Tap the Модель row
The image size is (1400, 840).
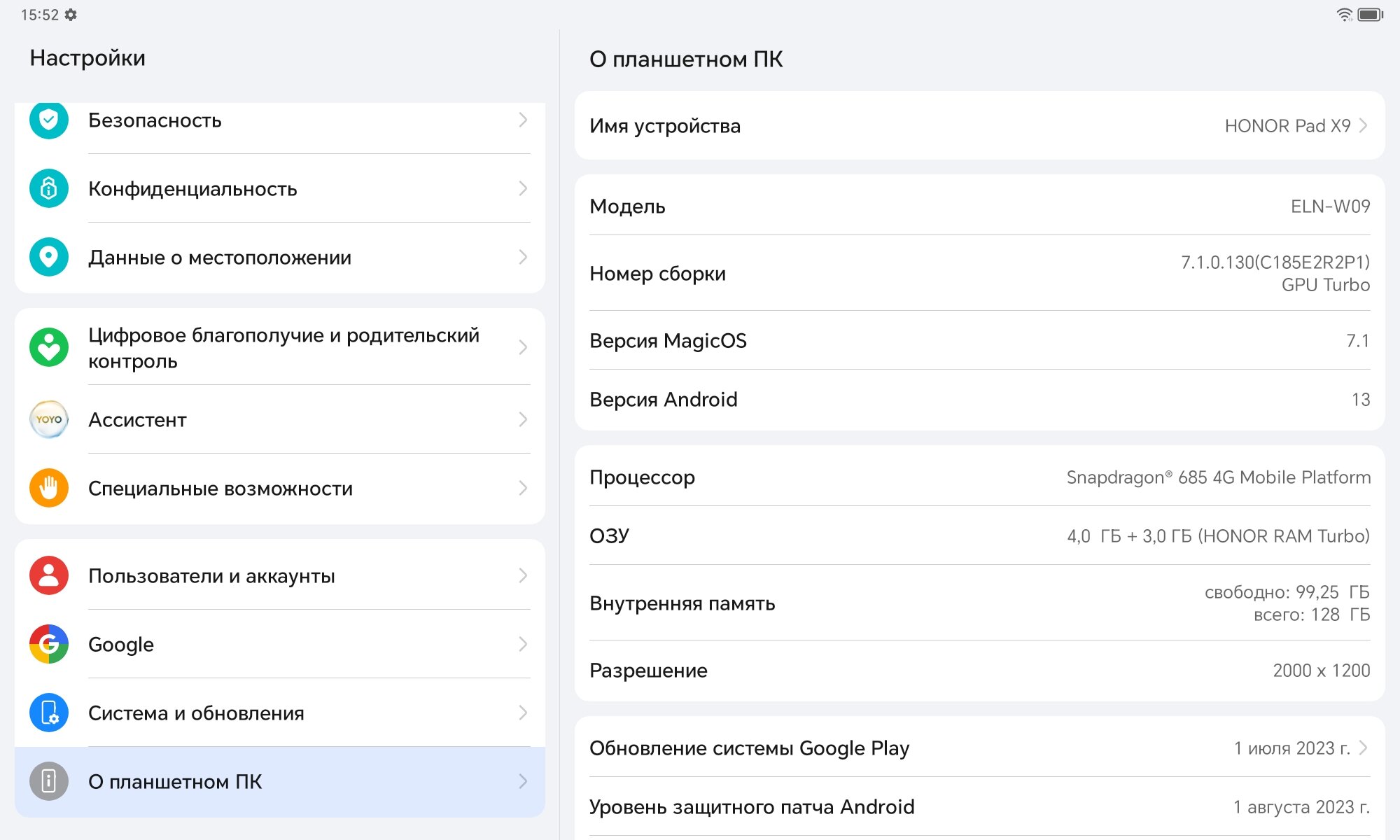click(x=980, y=206)
